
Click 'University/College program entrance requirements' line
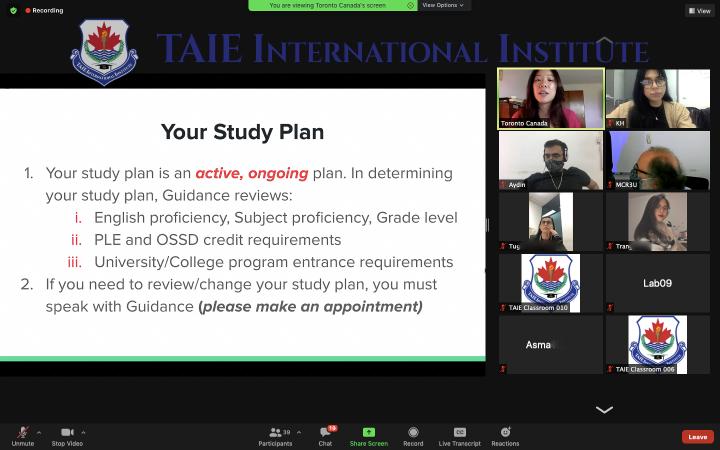(x=274, y=262)
